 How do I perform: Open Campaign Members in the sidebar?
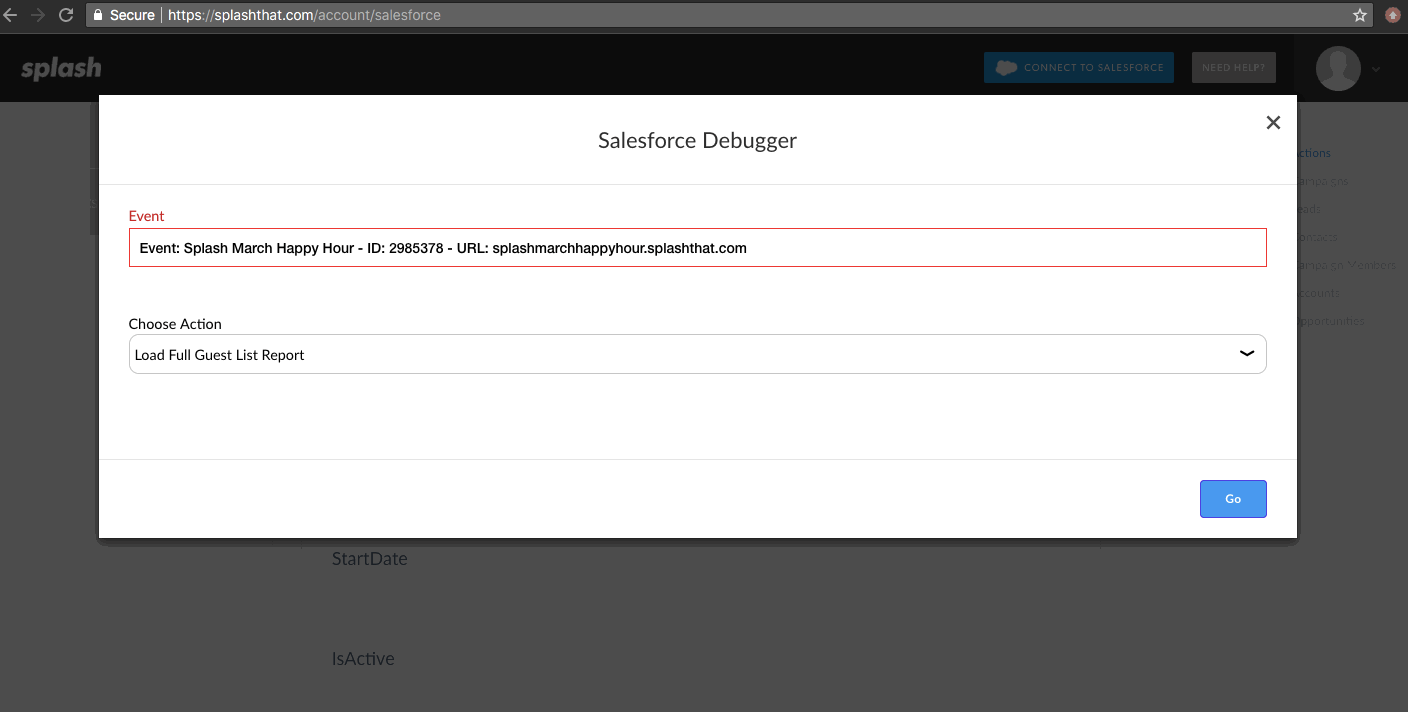pos(1346,265)
